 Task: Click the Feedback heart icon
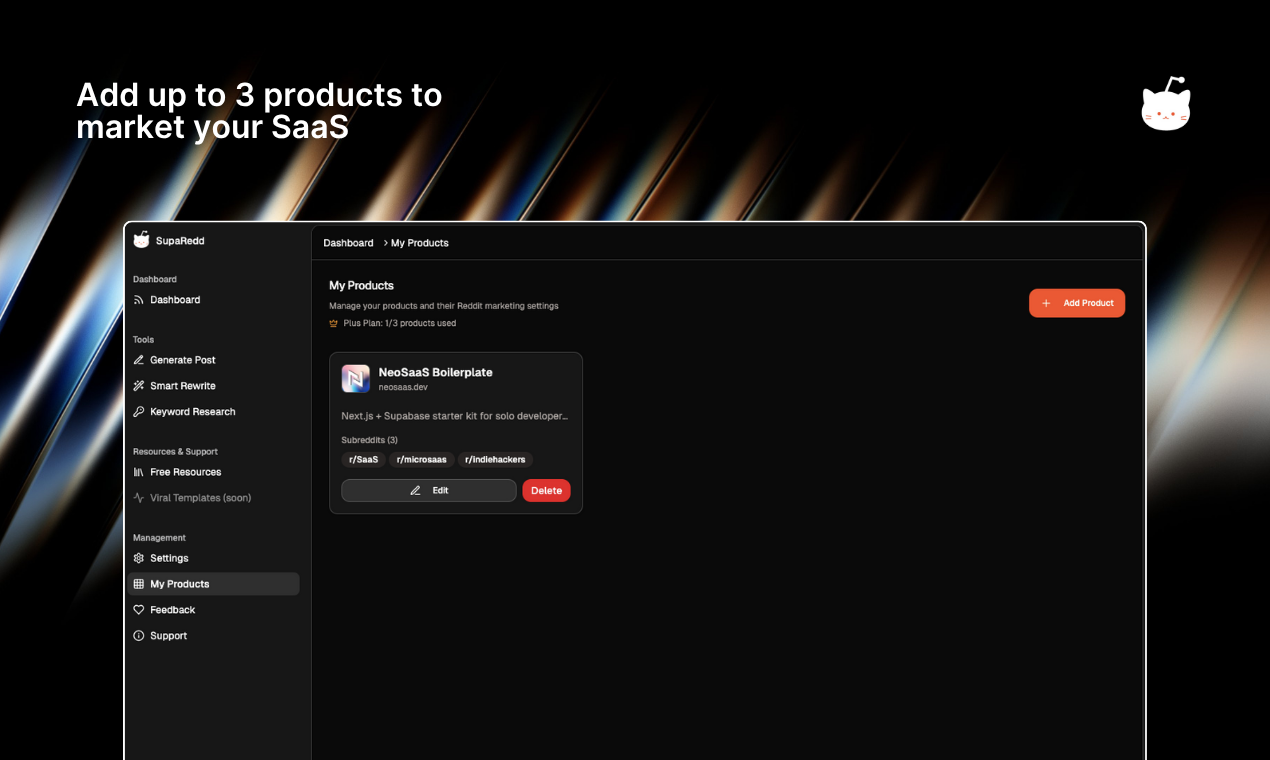[139, 610]
